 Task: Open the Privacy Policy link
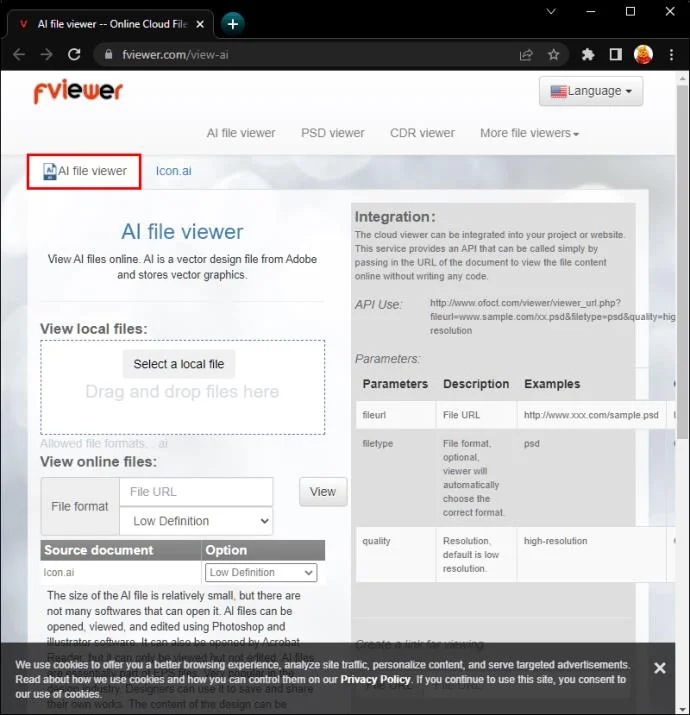click(x=375, y=679)
